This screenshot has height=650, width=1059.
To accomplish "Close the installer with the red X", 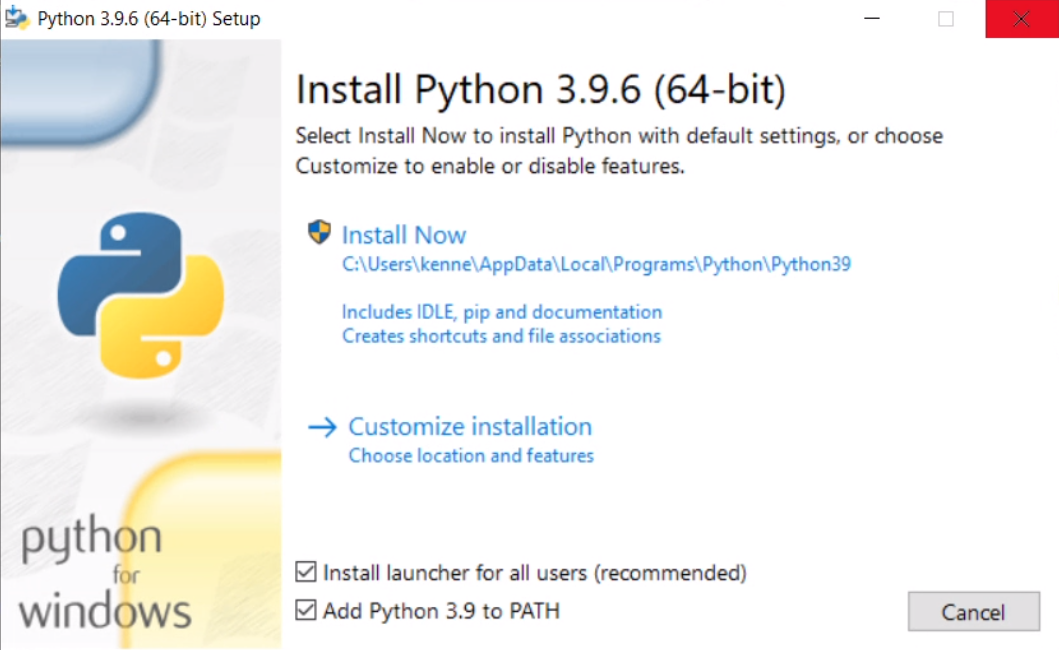I will (1020, 18).
